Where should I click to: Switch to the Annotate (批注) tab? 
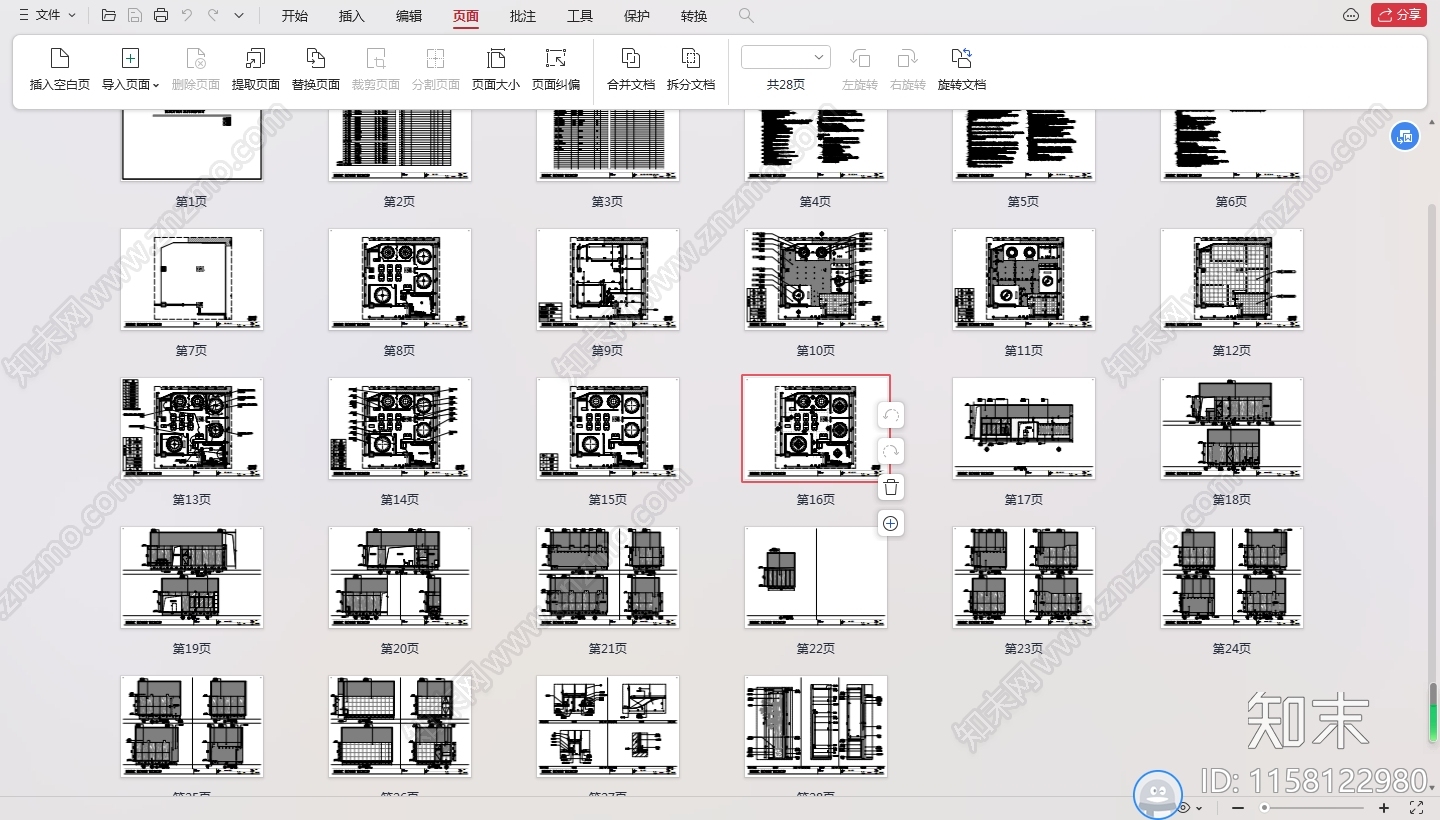pos(523,16)
